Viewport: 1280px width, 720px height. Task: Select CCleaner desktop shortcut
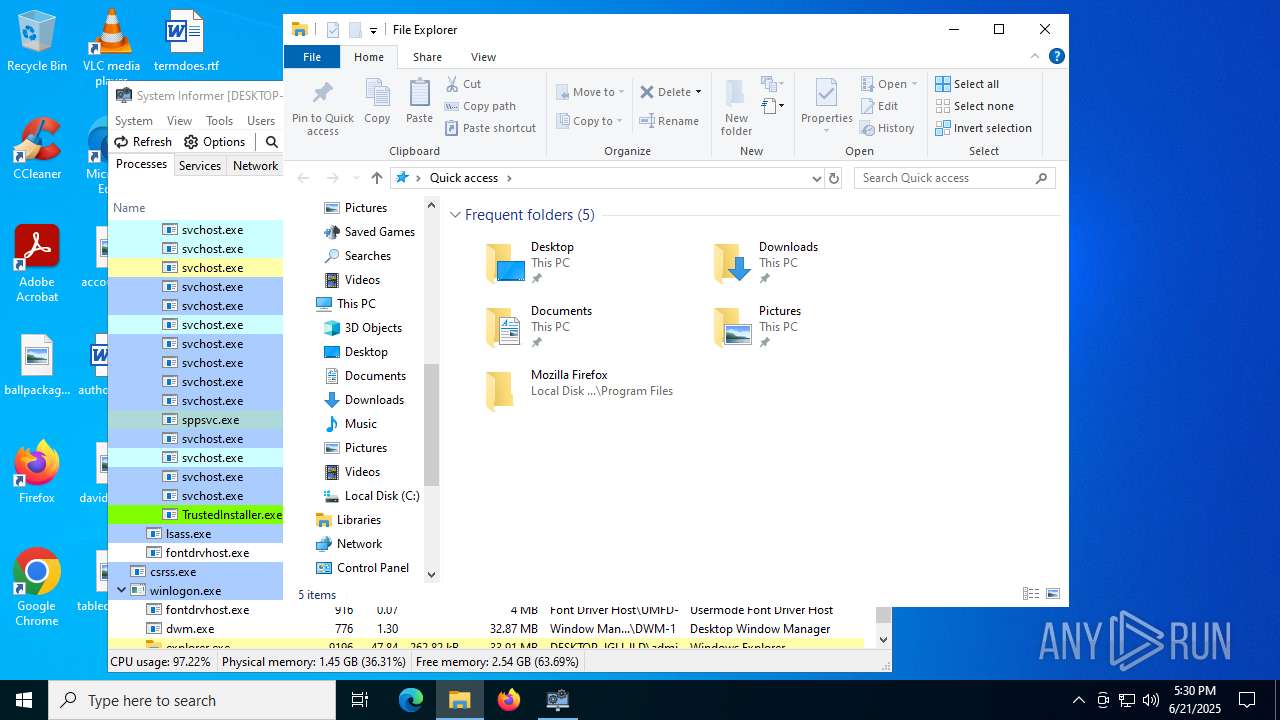(x=37, y=148)
